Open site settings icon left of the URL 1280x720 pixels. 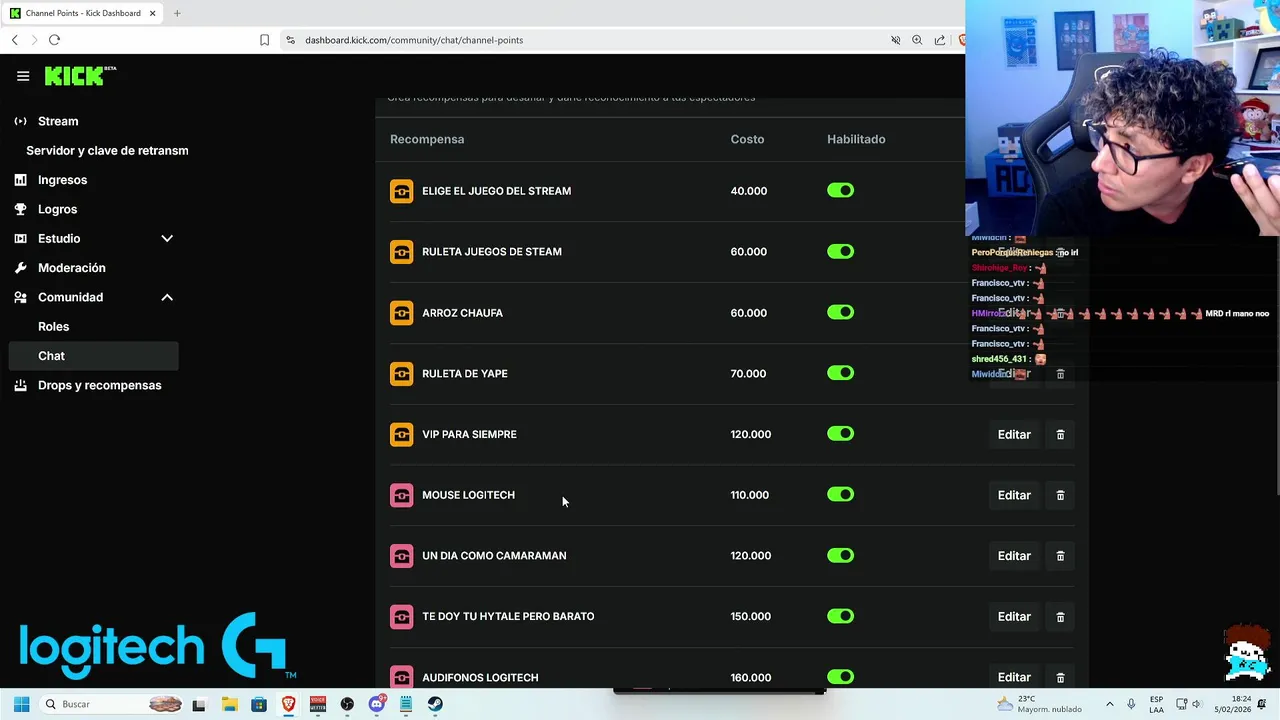point(290,40)
